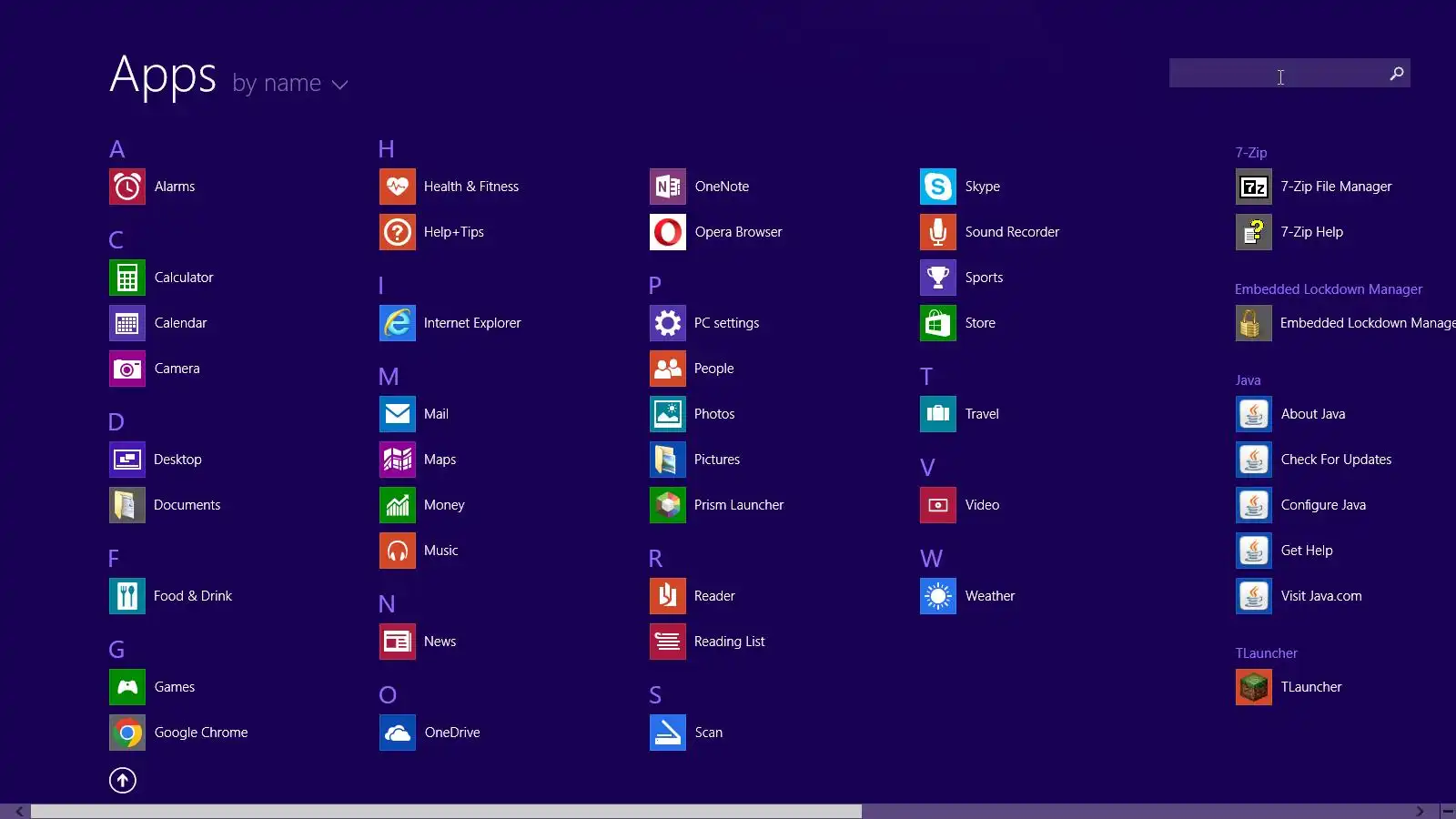Image resolution: width=1456 pixels, height=819 pixels.
Task: Open Embedded Lockdown Manager padlock icon
Action: 1254,323
